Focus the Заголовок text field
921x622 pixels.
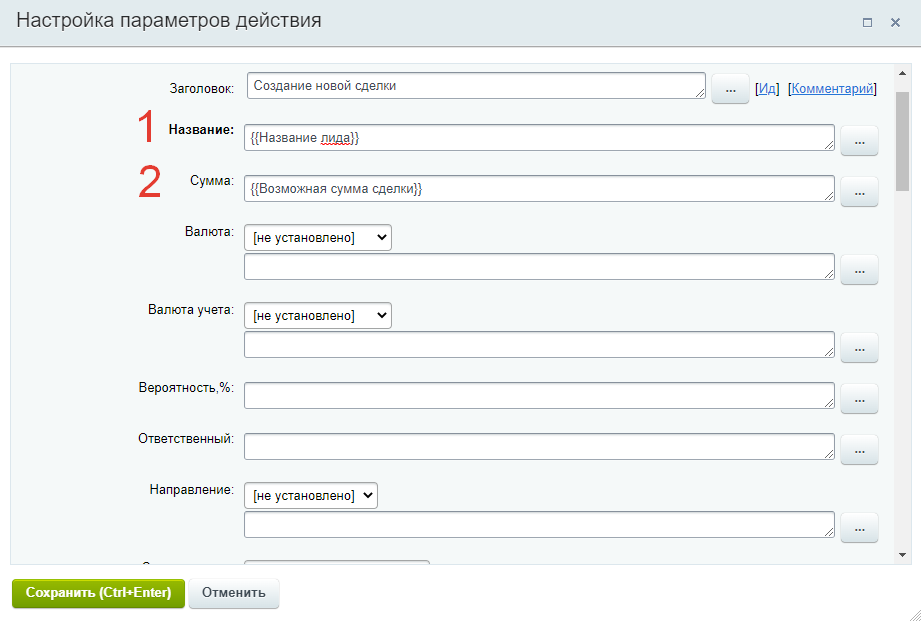(x=475, y=86)
